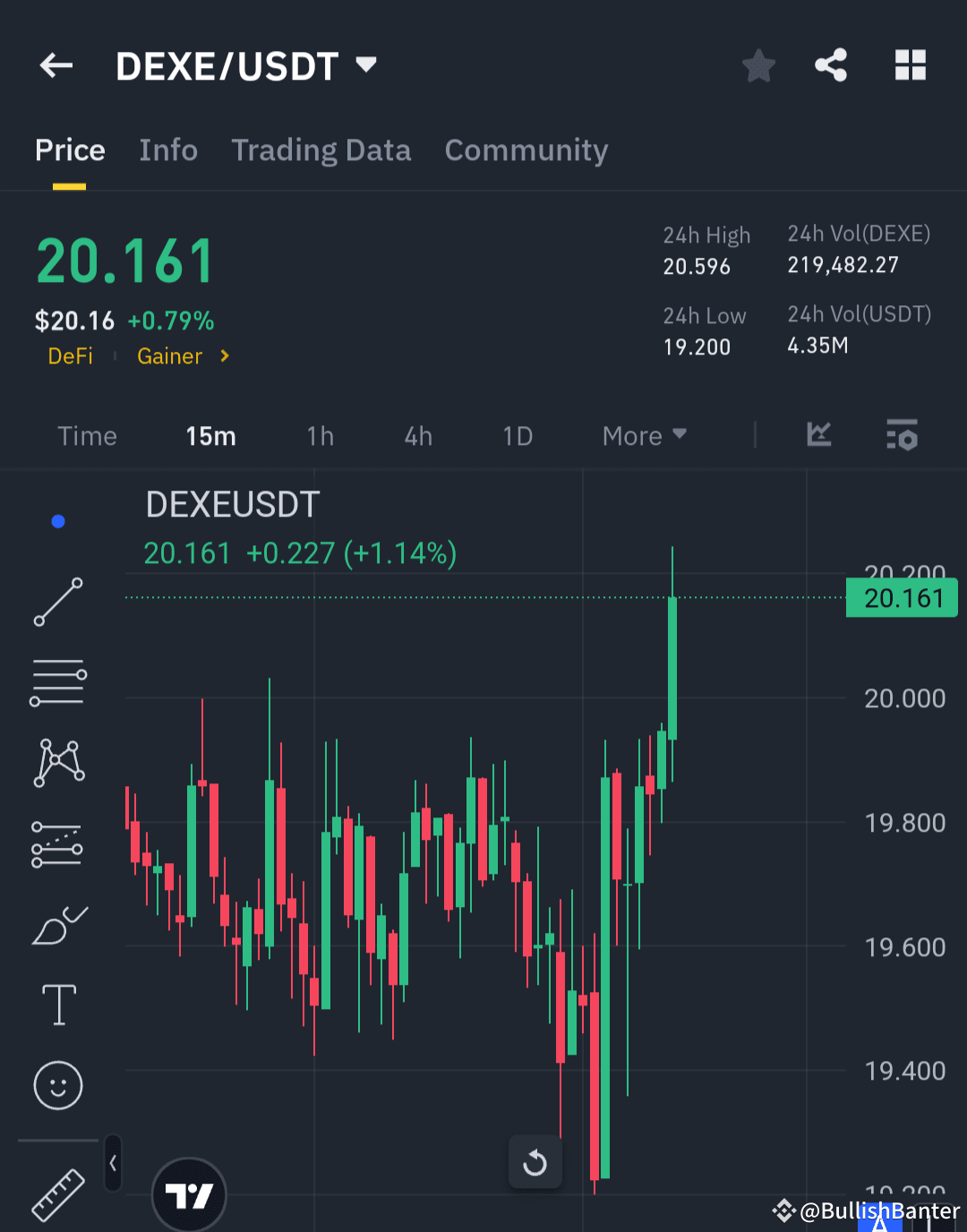This screenshot has width=967, height=1232.
Task: Select the text annotation tool
Action: (57, 1005)
